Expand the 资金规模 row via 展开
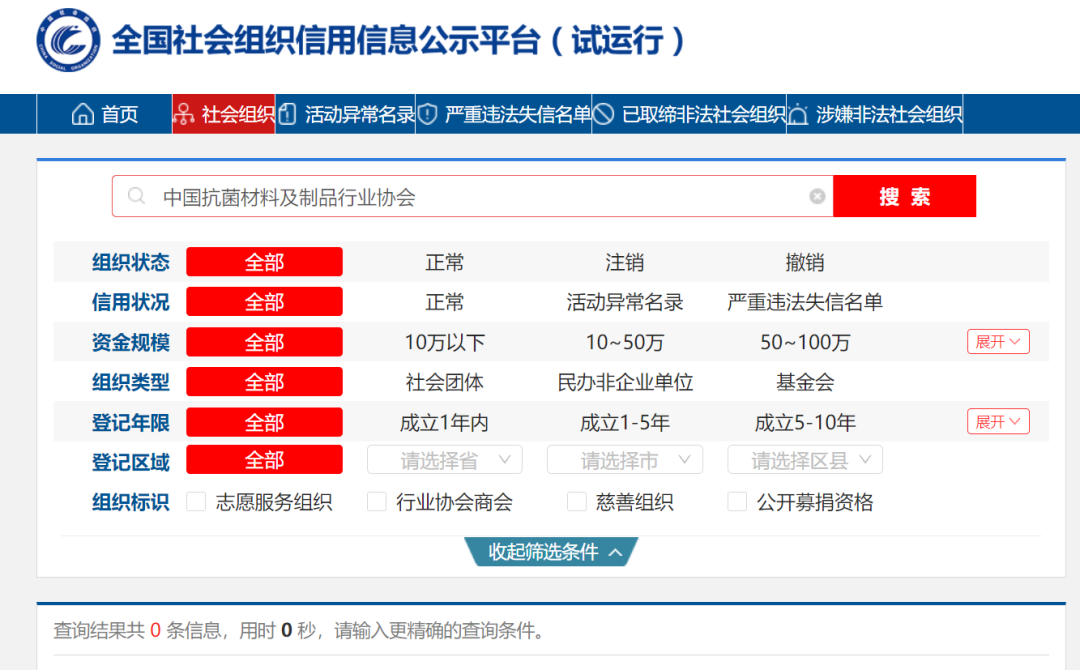 tap(998, 341)
